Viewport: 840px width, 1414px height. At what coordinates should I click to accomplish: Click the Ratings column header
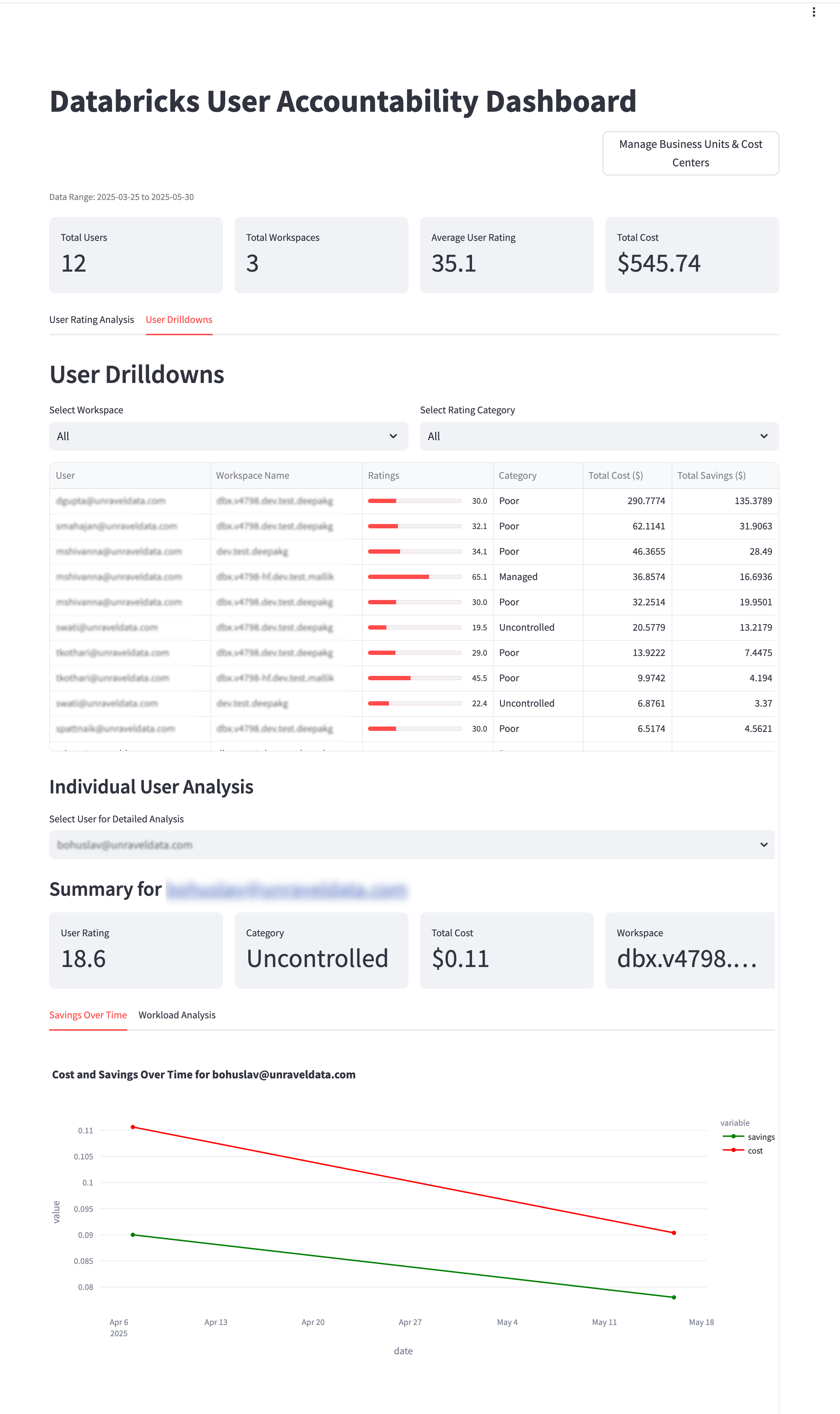click(x=384, y=475)
